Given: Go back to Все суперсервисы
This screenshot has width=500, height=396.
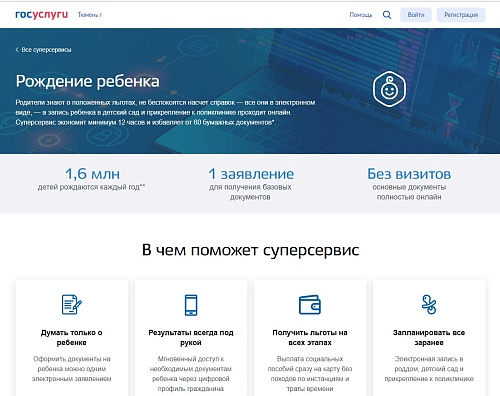Looking at the screenshot, I should click(x=46, y=50).
